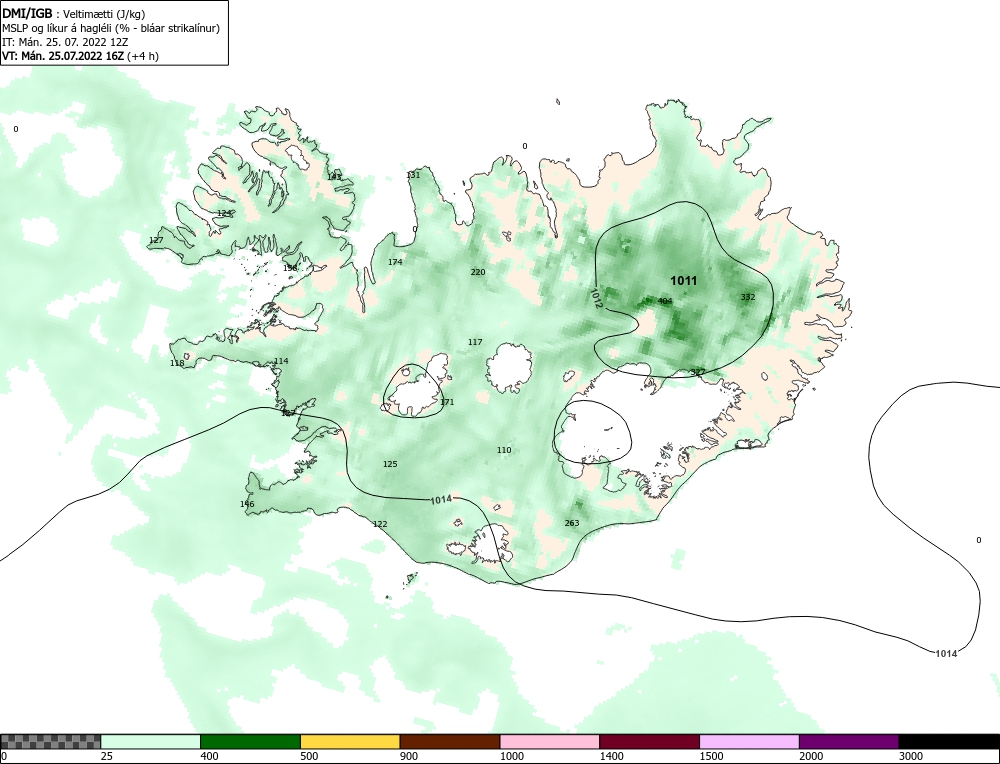This screenshot has width=1000, height=764.
Task: Select the yellow 500–900 legend swatch
Action: click(x=350, y=741)
